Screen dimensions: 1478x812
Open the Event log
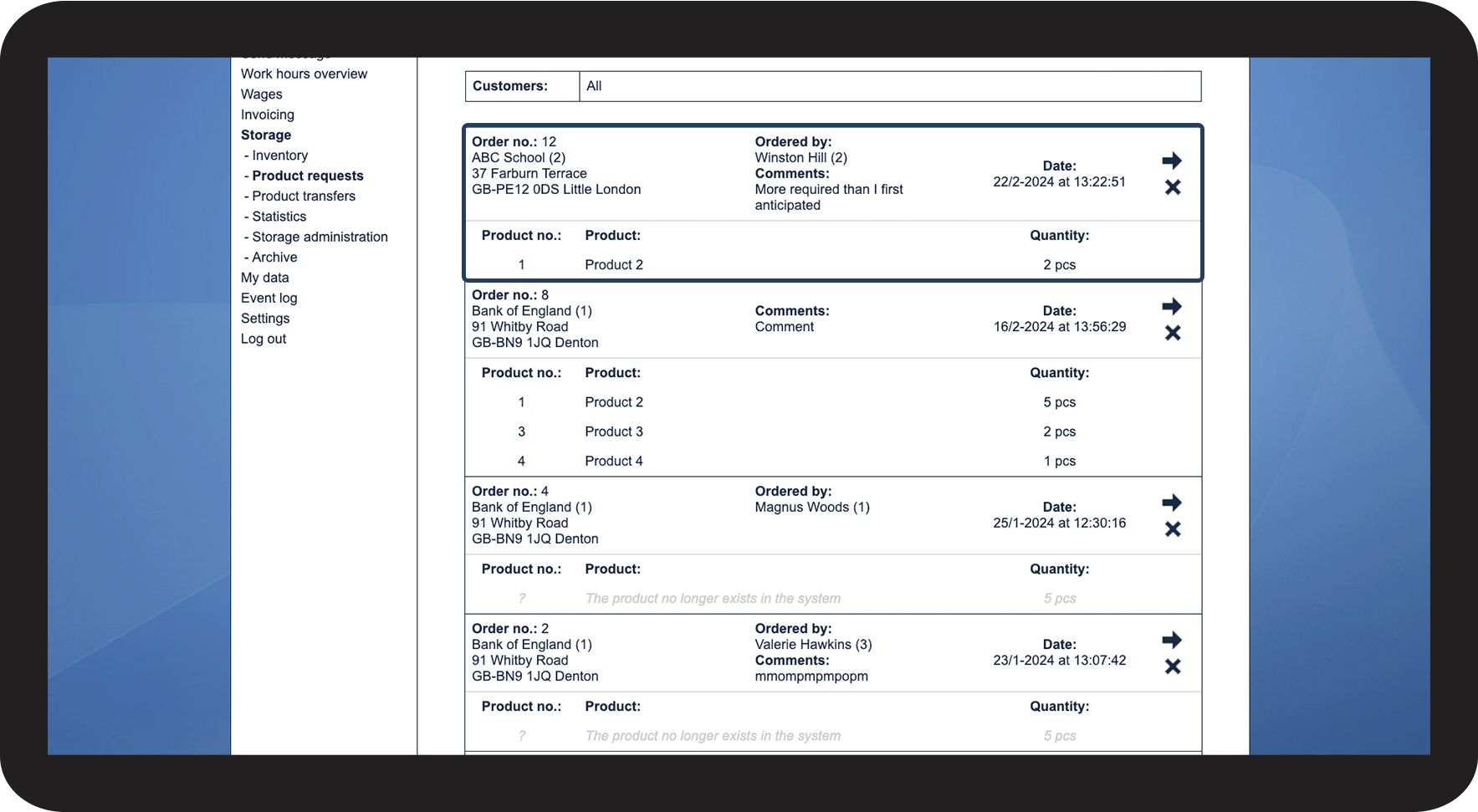(x=268, y=298)
